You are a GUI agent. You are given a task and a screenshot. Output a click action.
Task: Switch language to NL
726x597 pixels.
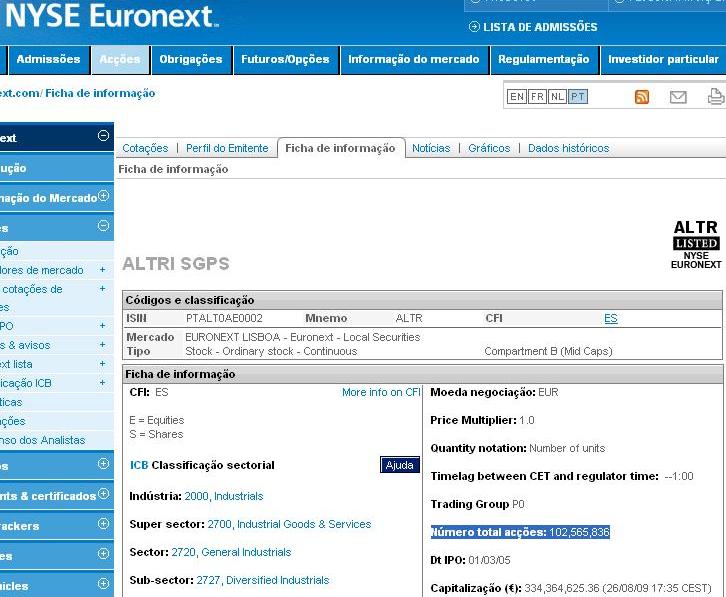pos(557,96)
